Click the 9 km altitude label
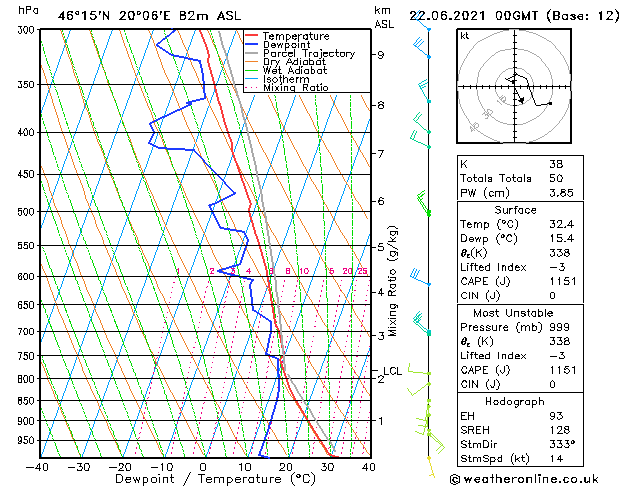 tap(381, 55)
